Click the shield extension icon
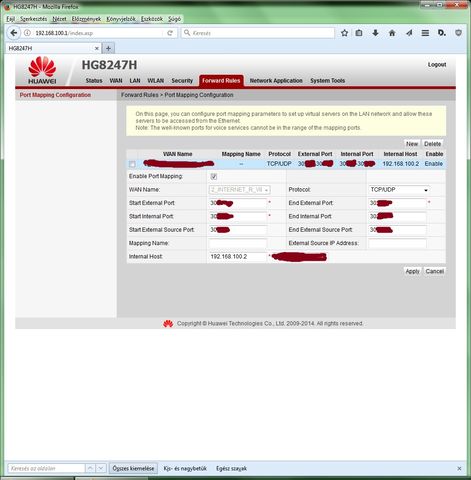The image size is (471, 480). click(459, 33)
